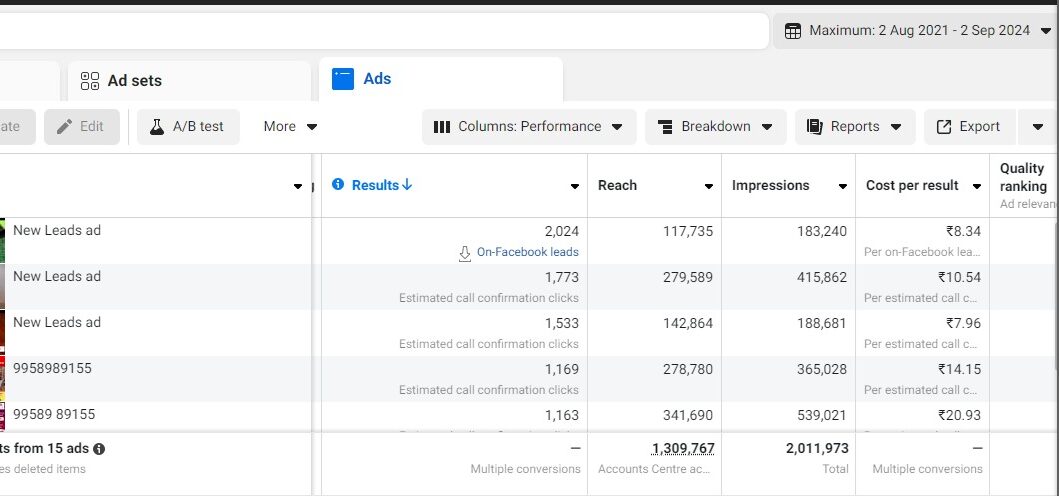Switch to the Ad sets tab

[x=134, y=80]
